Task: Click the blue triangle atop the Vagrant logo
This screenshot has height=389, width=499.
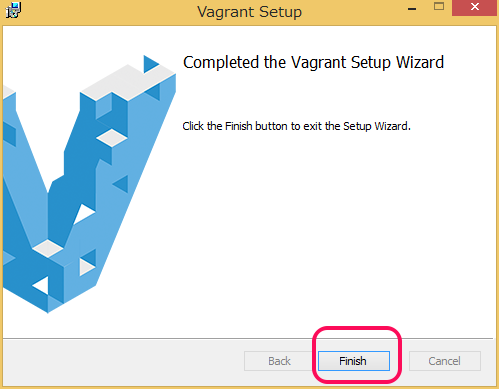Action: (x=151, y=64)
